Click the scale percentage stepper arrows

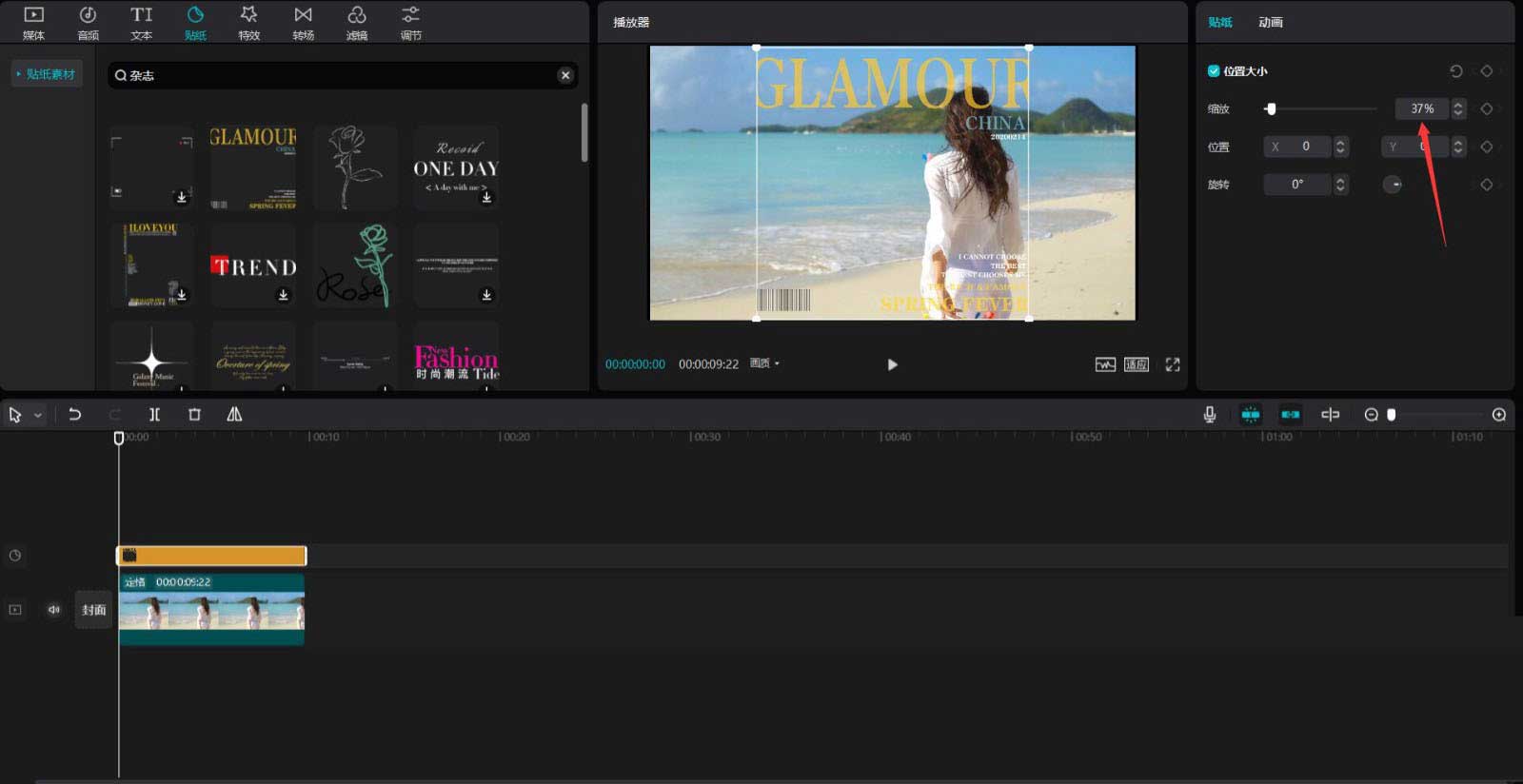click(x=1457, y=108)
